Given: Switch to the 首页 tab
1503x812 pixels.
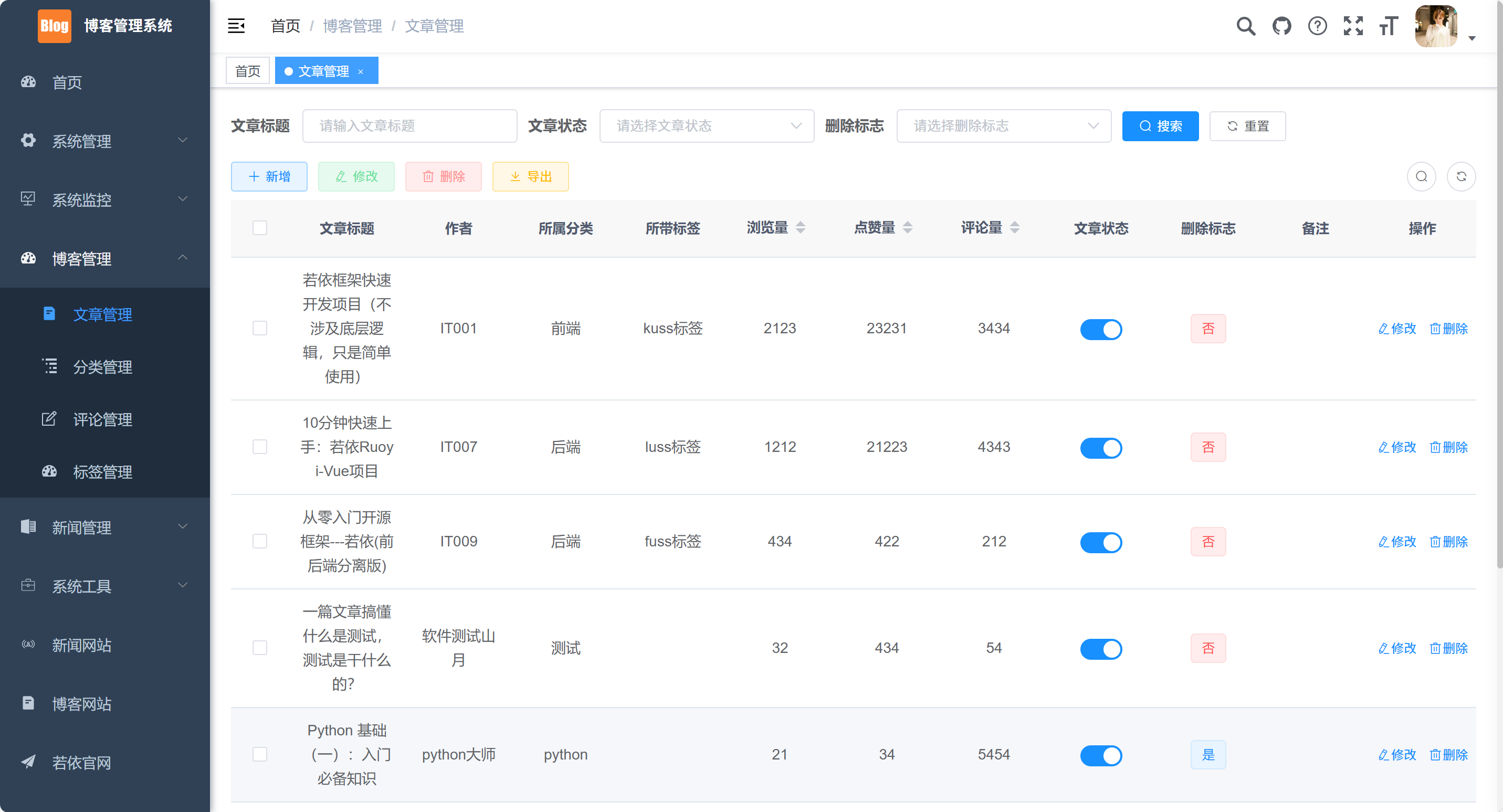Looking at the screenshot, I should tap(247, 70).
